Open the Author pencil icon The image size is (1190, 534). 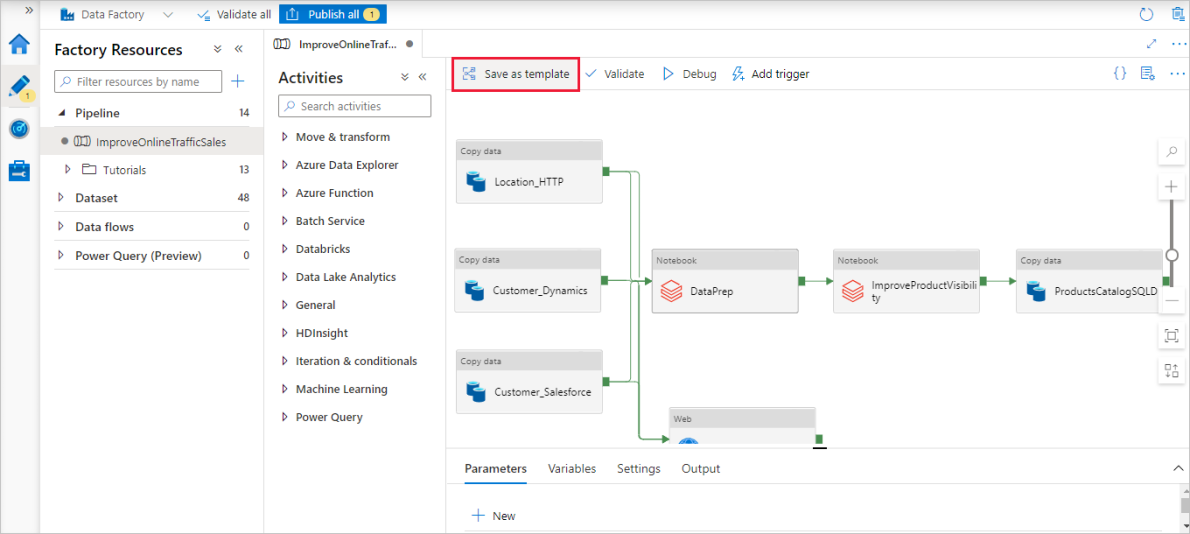[x=19, y=86]
